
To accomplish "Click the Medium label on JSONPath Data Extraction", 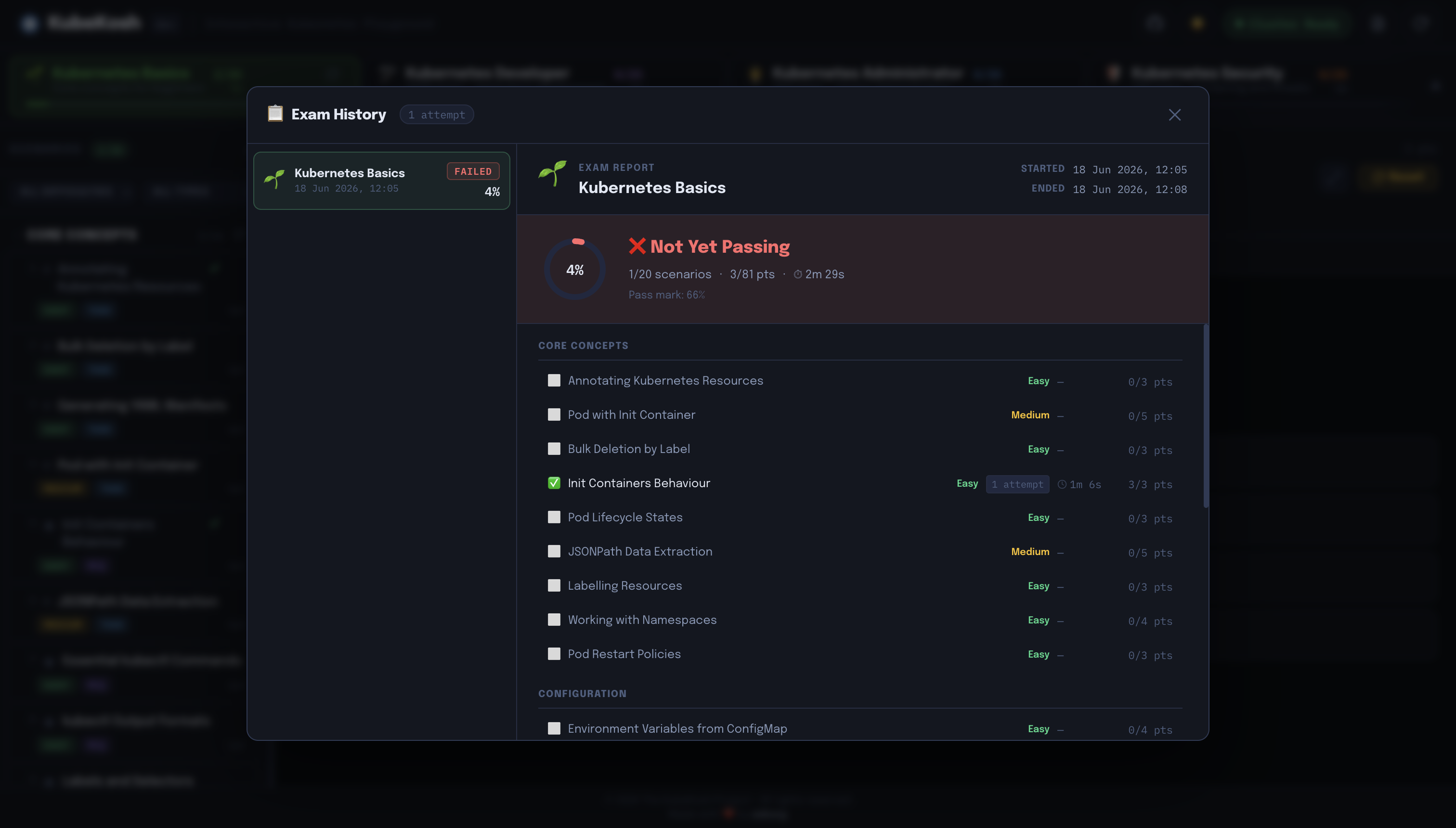I will pyautogui.click(x=1030, y=552).
